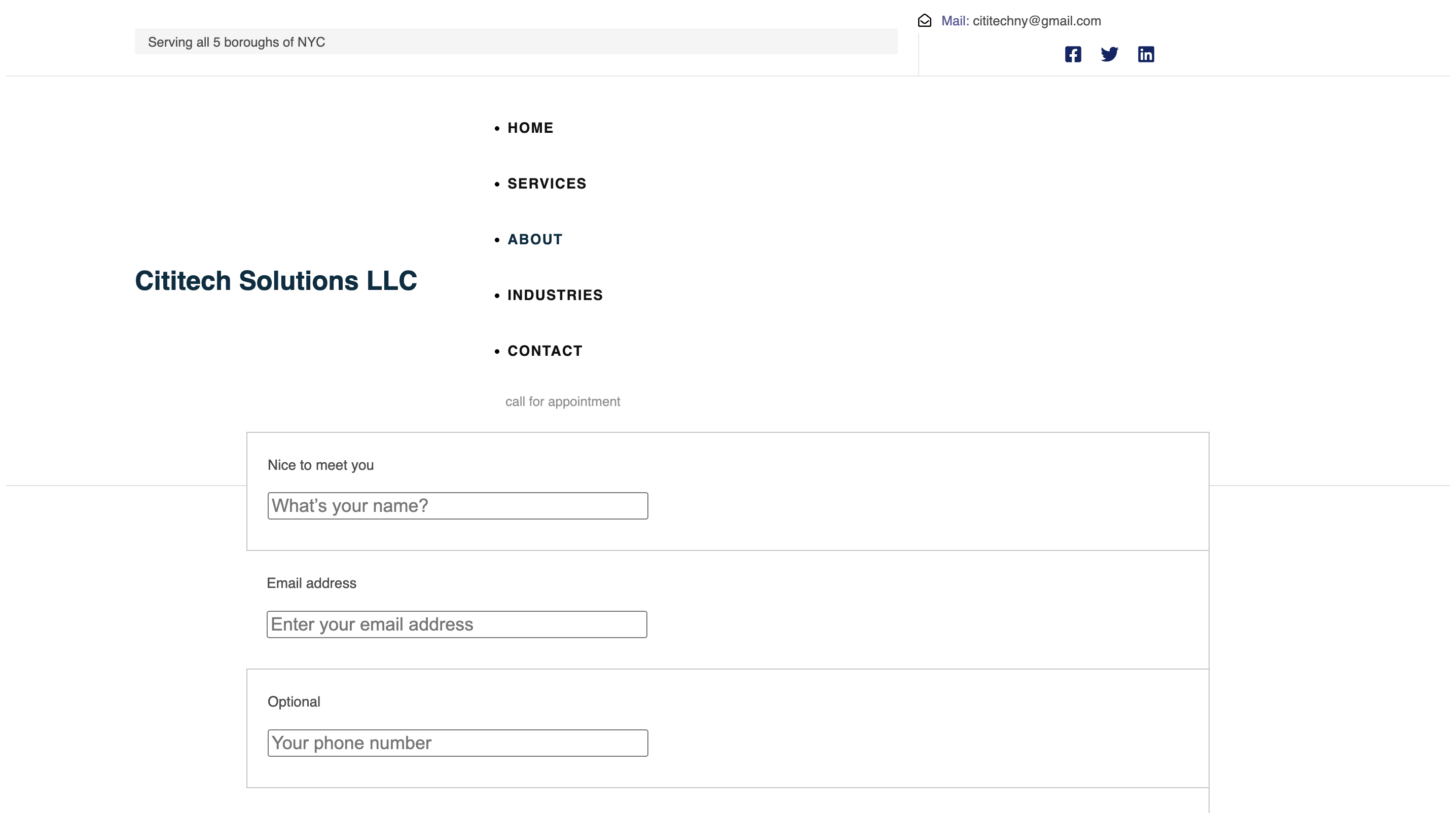1456x813 pixels.
Task: Click the "Optional" phone field label
Action: tap(294, 701)
